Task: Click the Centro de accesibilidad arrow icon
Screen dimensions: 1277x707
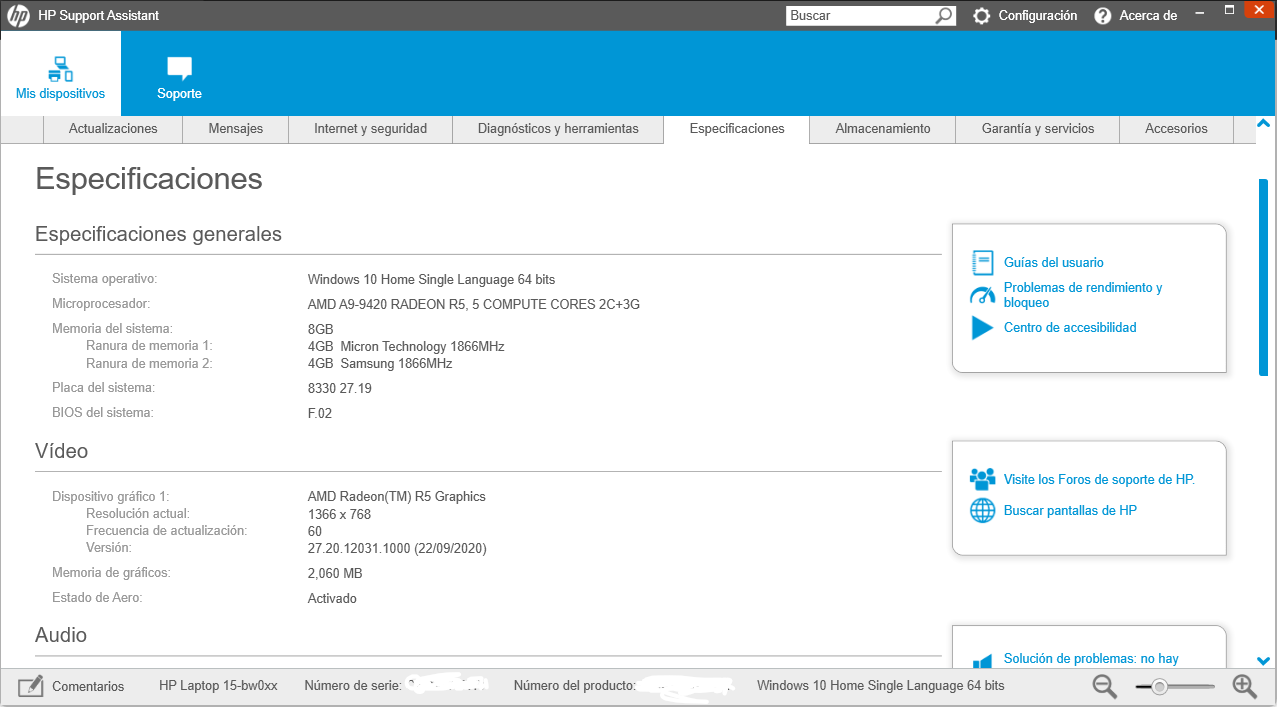Action: pyautogui.click(x=983, y=328)
